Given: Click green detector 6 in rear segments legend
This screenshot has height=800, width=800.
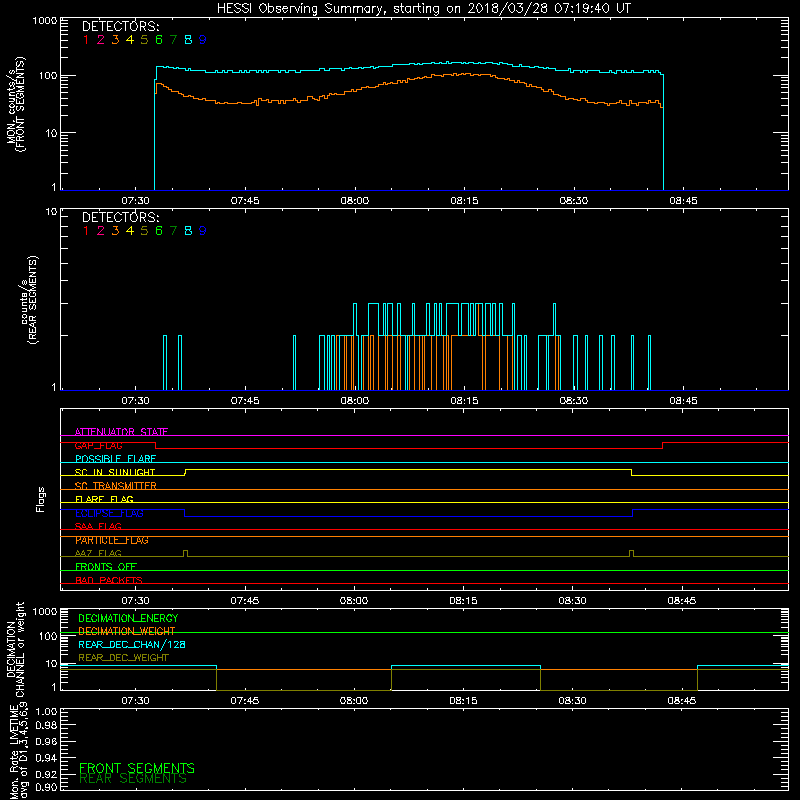Looking at the screenshot, I should [159, 231].
